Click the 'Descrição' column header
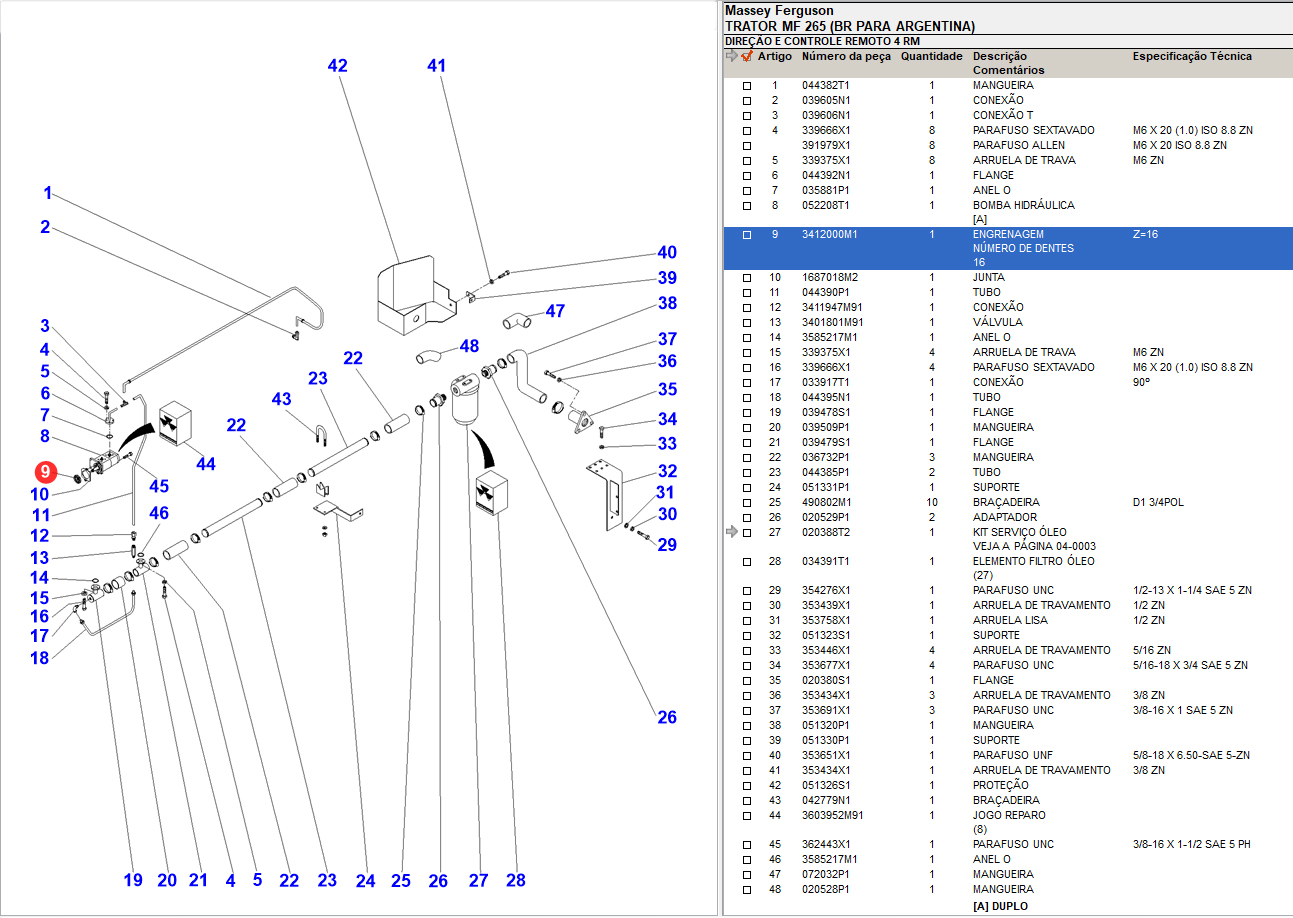 (999, 56)
